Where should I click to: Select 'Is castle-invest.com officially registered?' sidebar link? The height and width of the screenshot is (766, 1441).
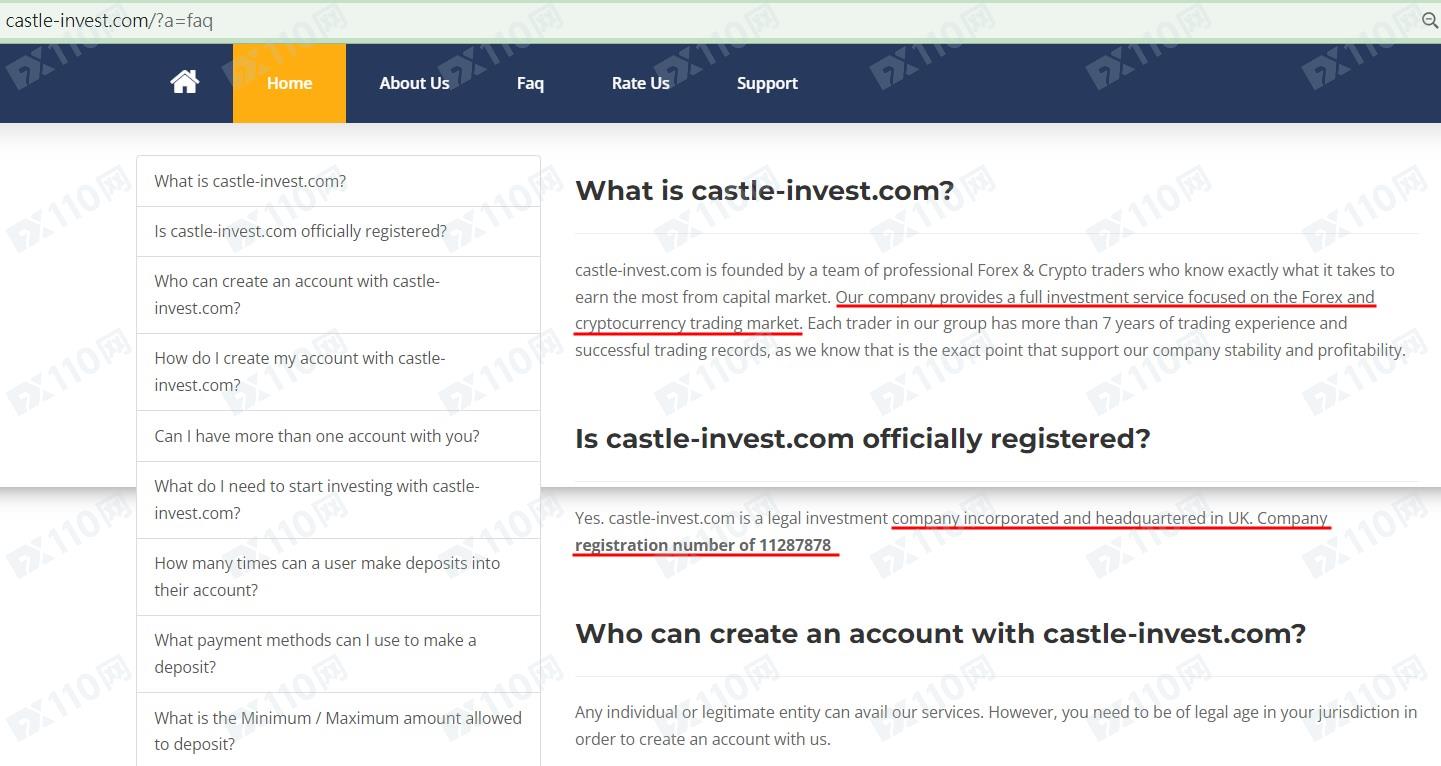point(300,231)
